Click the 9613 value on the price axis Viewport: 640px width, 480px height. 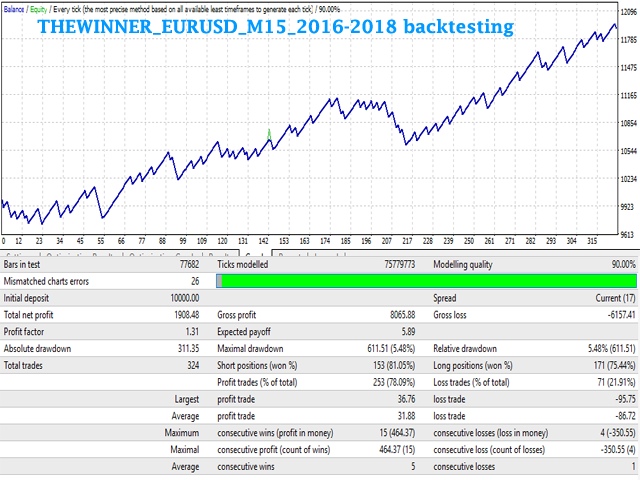click(629, 234)
